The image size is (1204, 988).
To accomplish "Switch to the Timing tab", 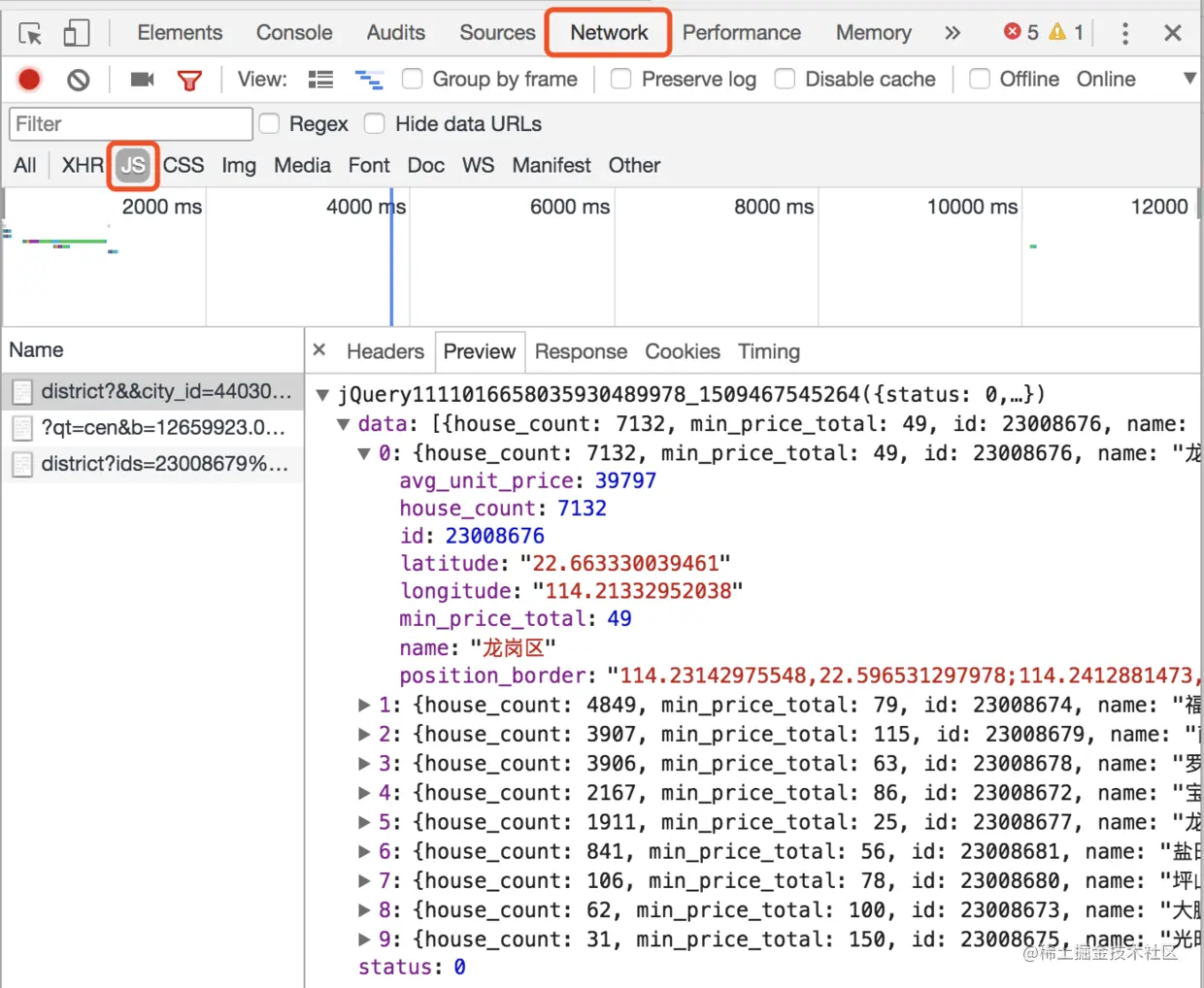I will [769, 351].
